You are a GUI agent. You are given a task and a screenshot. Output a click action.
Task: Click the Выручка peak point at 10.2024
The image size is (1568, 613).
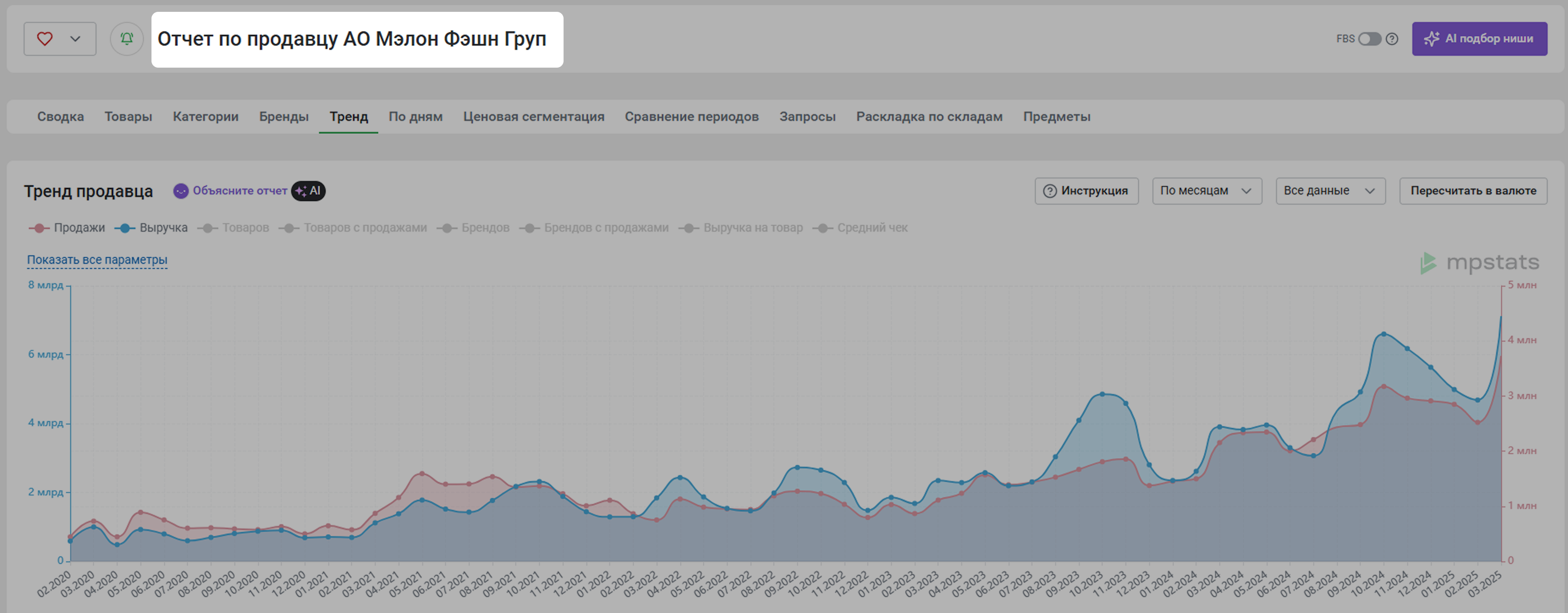(1384, 334)
